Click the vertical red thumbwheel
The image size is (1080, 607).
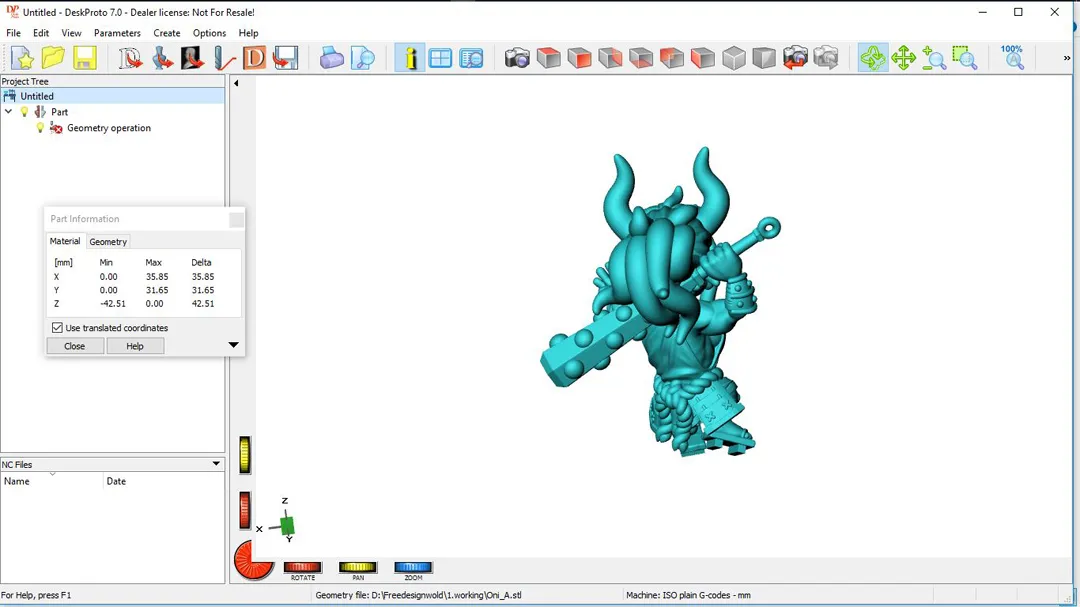point(245,511)
